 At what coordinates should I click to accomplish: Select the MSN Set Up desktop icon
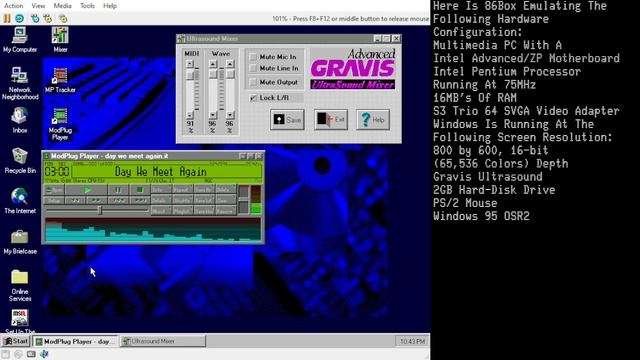(x=20, y=322)
